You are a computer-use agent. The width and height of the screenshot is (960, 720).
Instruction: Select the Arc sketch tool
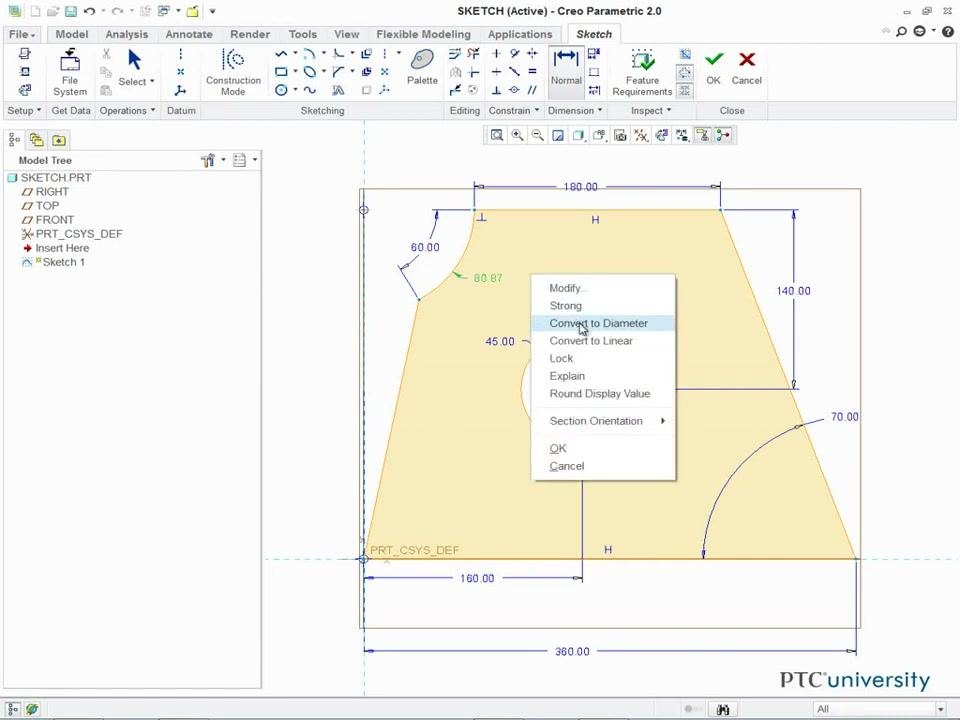310,54
